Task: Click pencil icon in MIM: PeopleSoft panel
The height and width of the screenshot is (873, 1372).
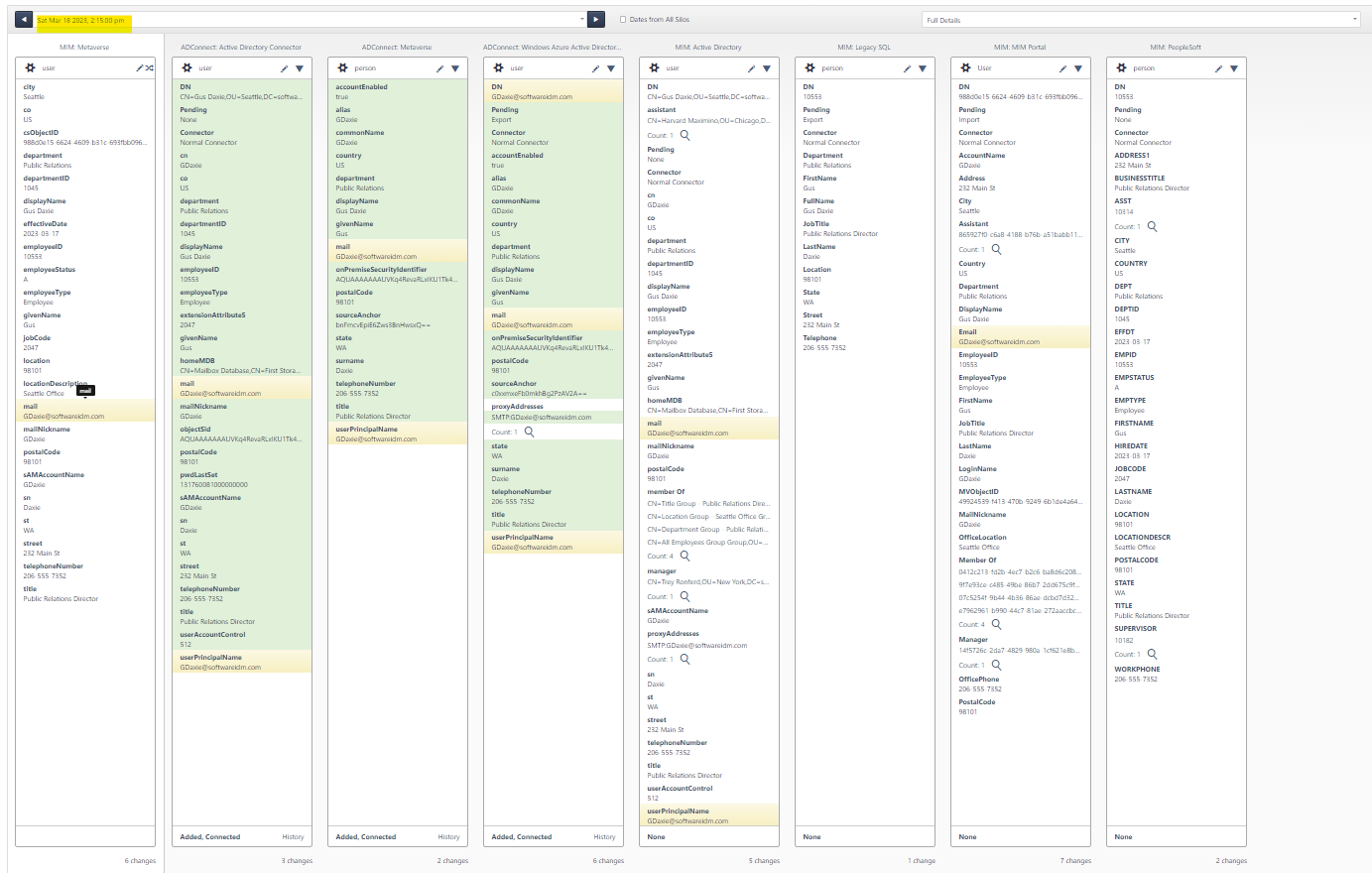Action: click(x=1218, y=68)
